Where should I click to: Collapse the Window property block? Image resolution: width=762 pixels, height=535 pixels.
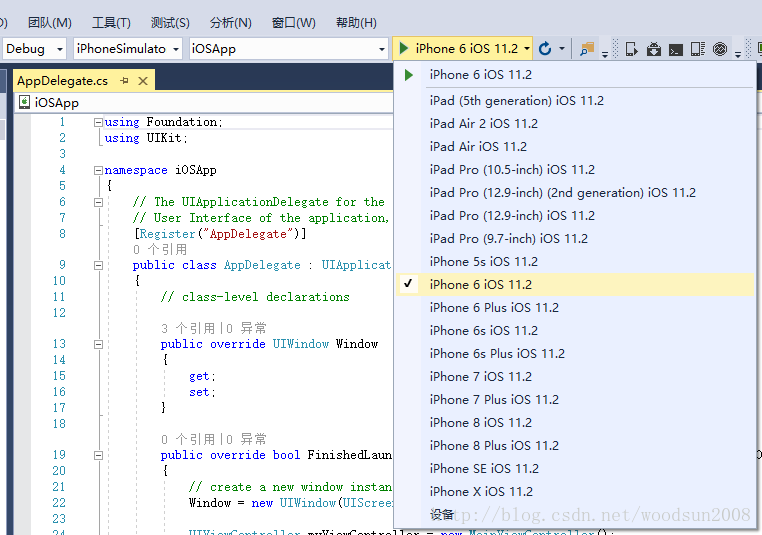click(x=98, y=345)
